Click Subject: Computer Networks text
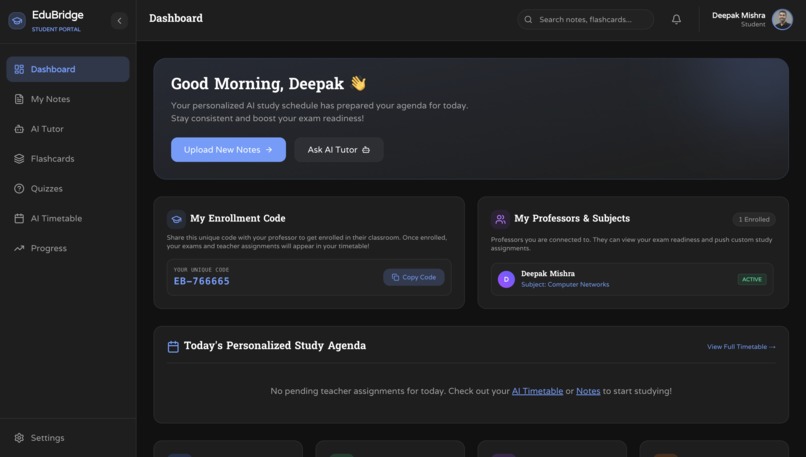 pyautogui.click(x=565, y=284)
